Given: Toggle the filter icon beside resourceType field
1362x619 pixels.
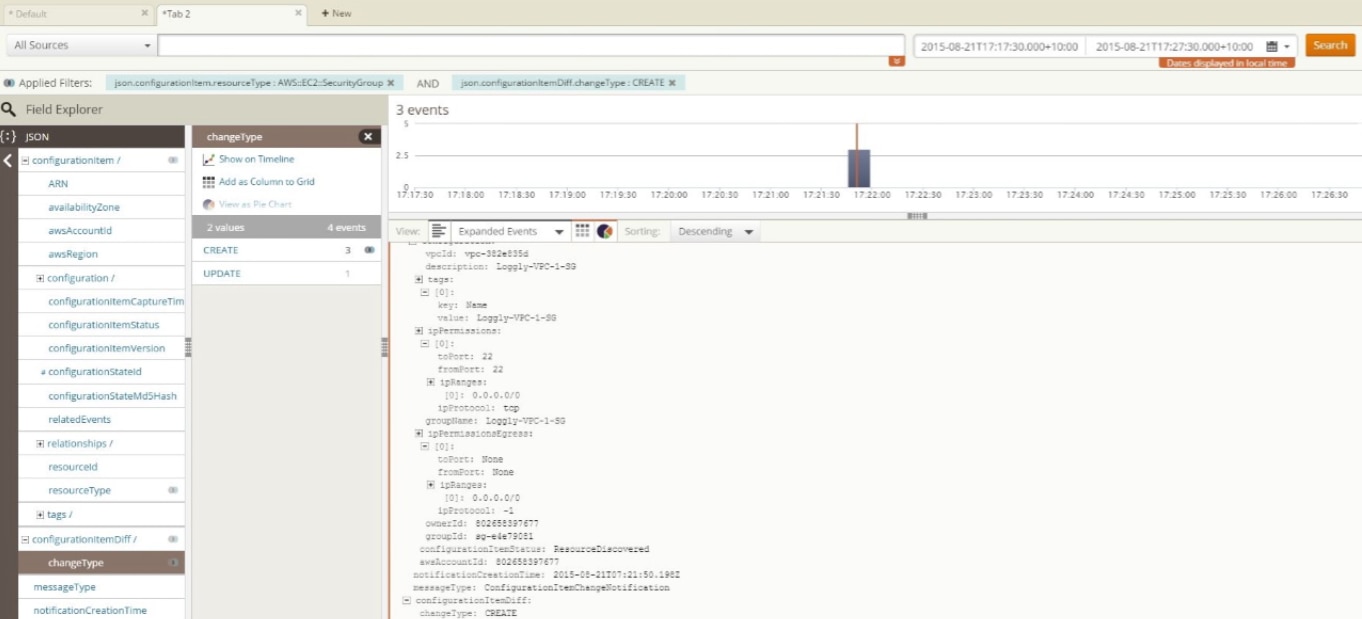Looking at the screenshot, I should coord(173,490).
